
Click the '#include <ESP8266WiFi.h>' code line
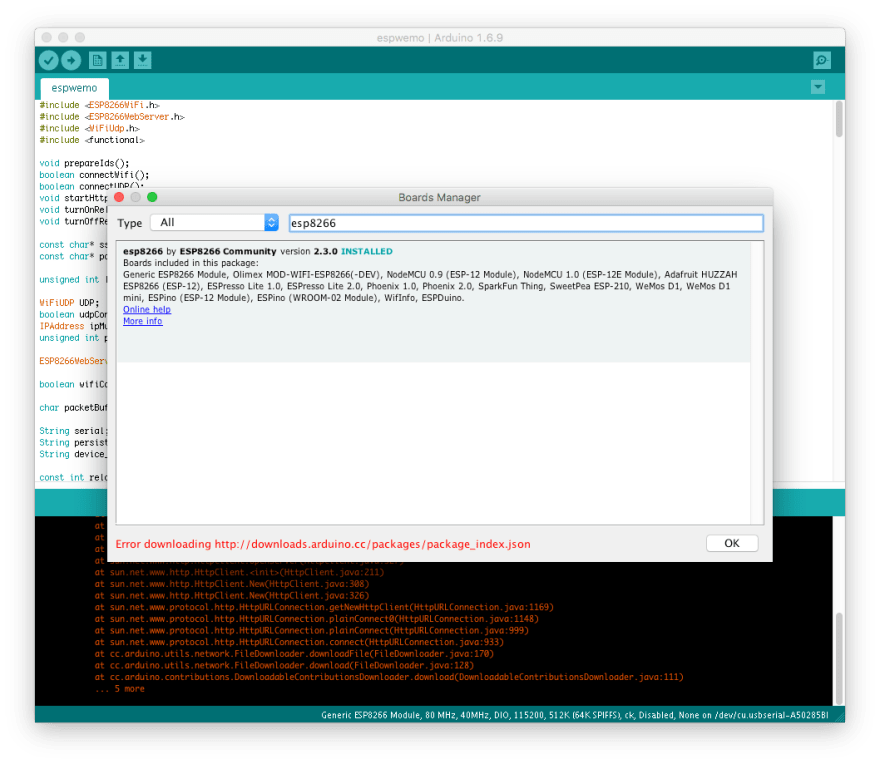point(100,105)
